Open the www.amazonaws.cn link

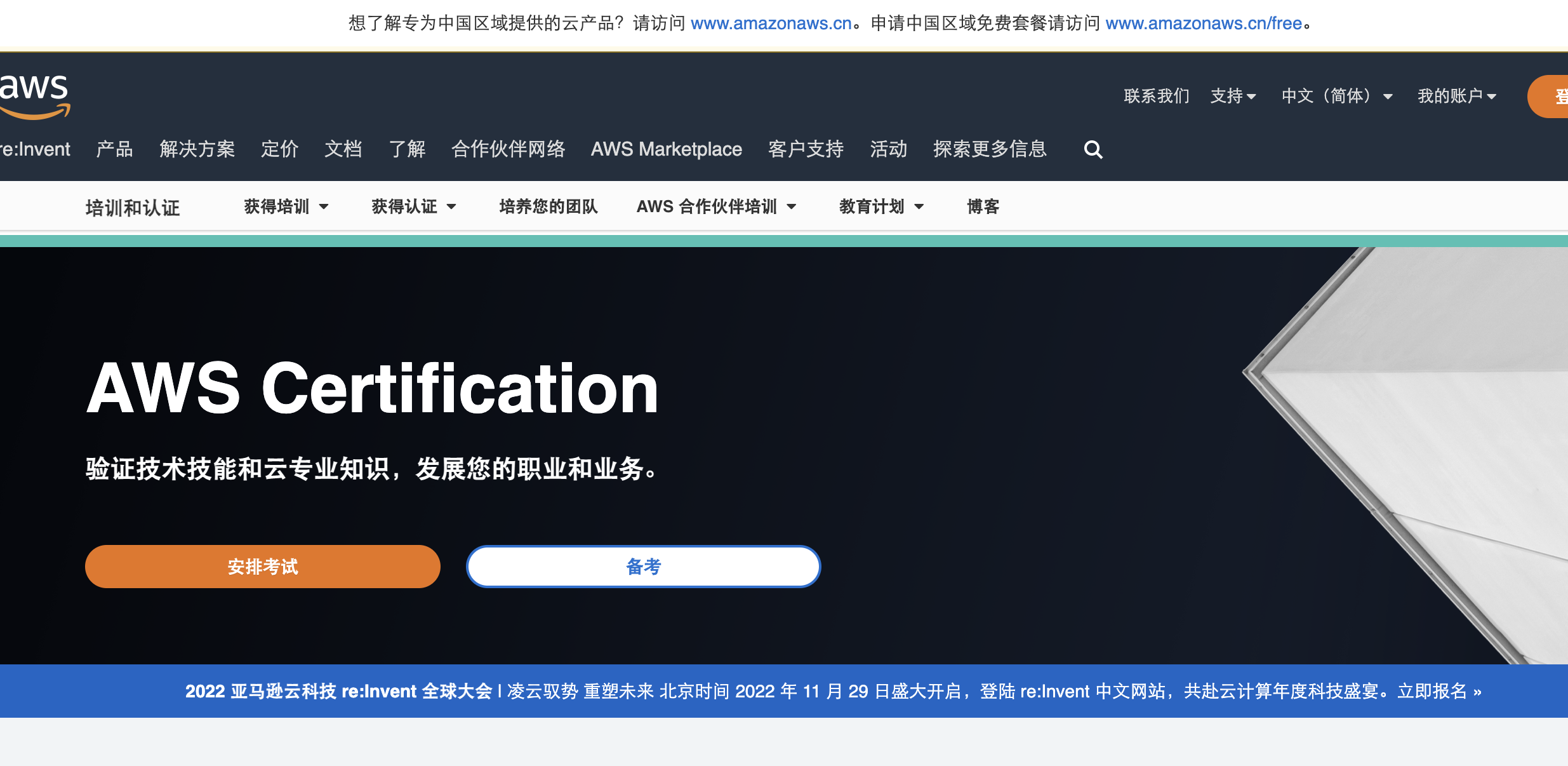[x=771, y=24]
